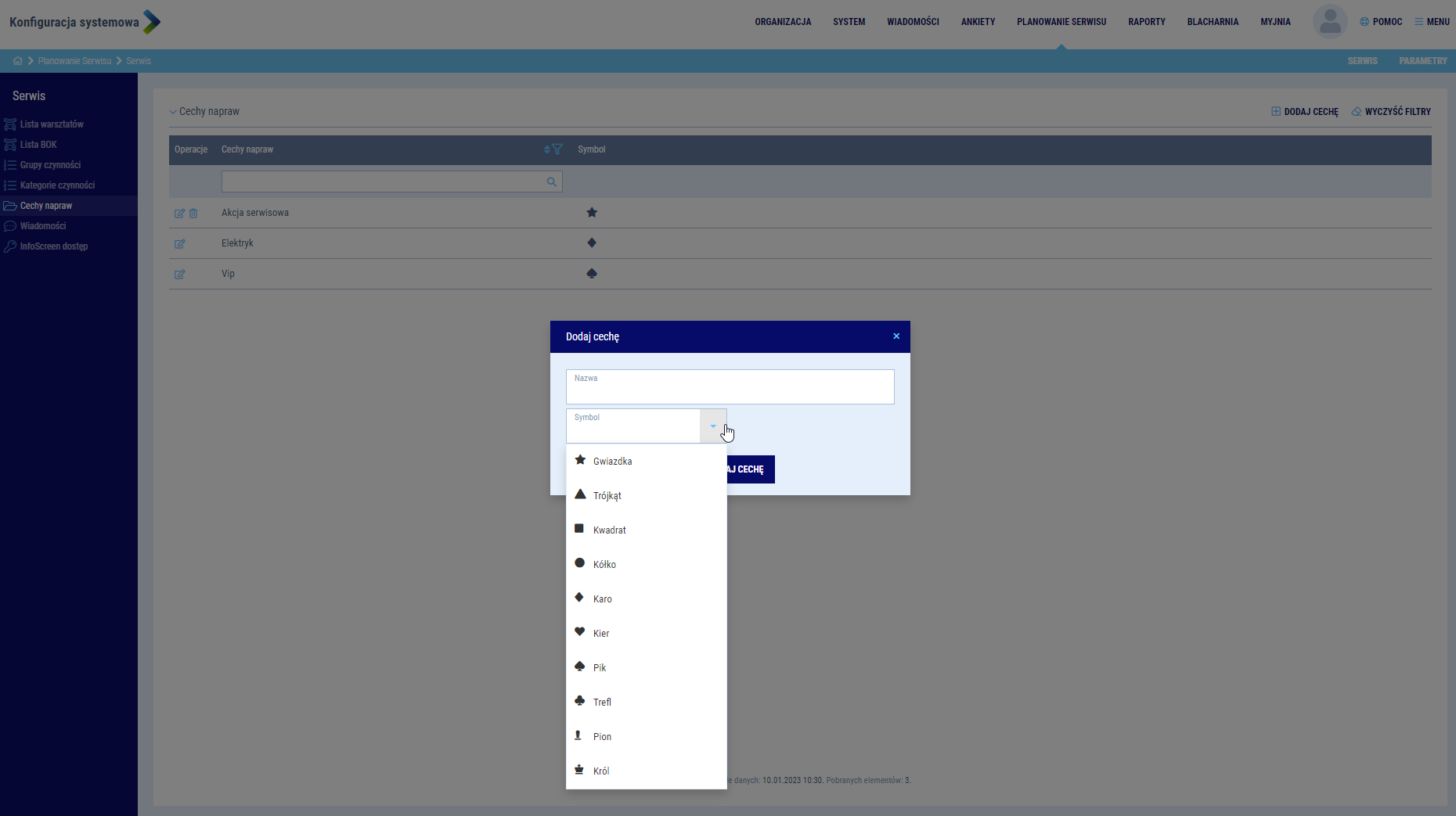Select Król symbol from dropdown list
This screenshot has width=1456, height=816.
pos(601,771)
